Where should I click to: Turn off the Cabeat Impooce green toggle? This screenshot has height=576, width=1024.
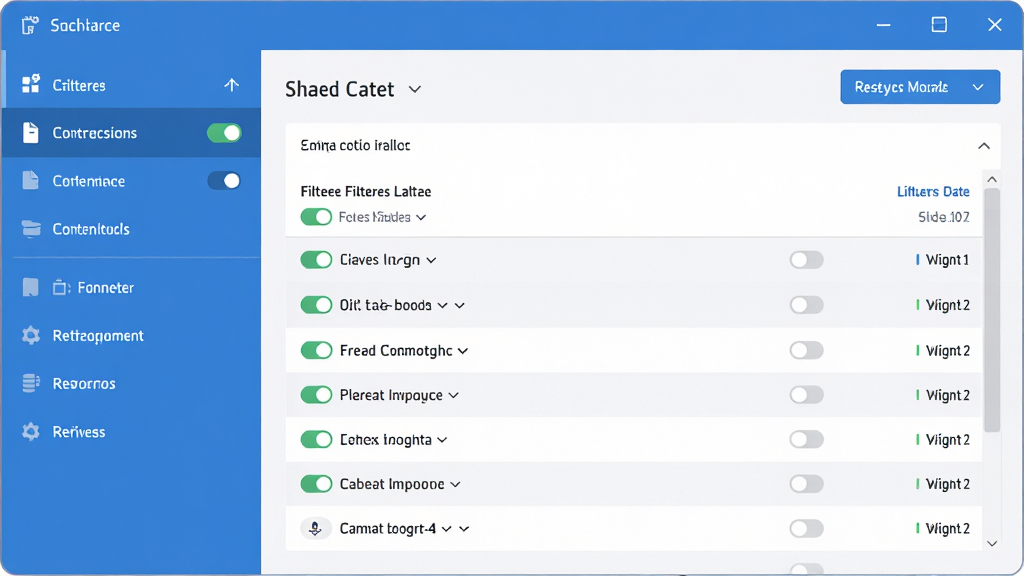pos(316,484)
